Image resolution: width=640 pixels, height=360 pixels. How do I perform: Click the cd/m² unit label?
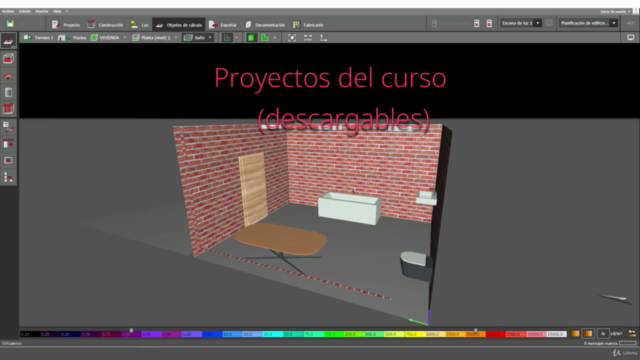coord(616,334)
